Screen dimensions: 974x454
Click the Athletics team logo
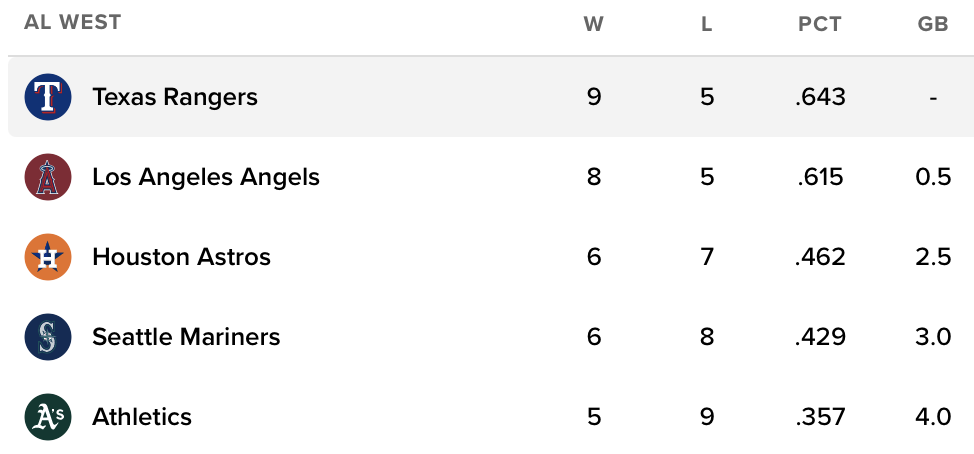pos(48,417)
